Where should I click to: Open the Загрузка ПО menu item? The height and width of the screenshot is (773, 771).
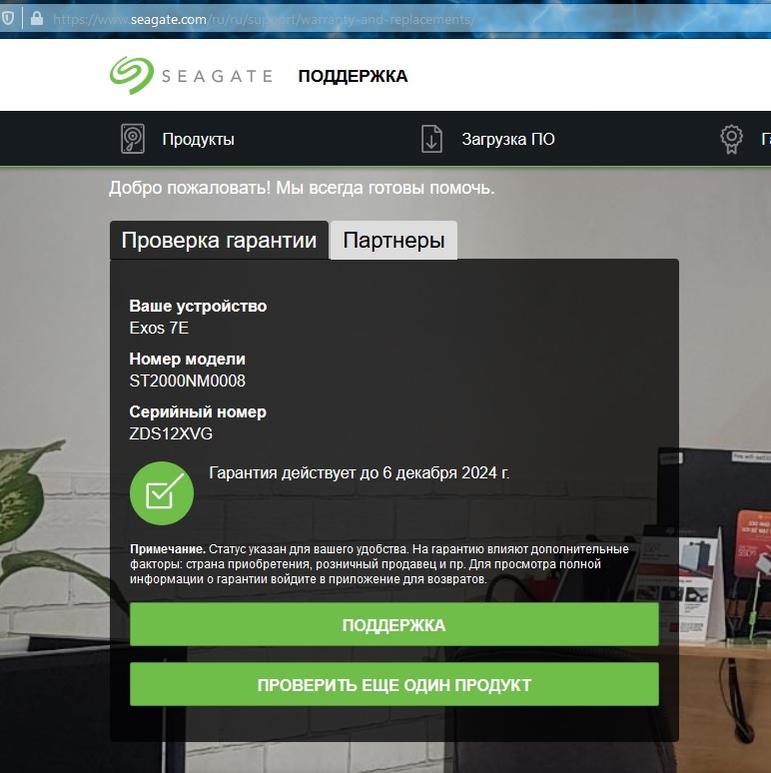(508, 140)
